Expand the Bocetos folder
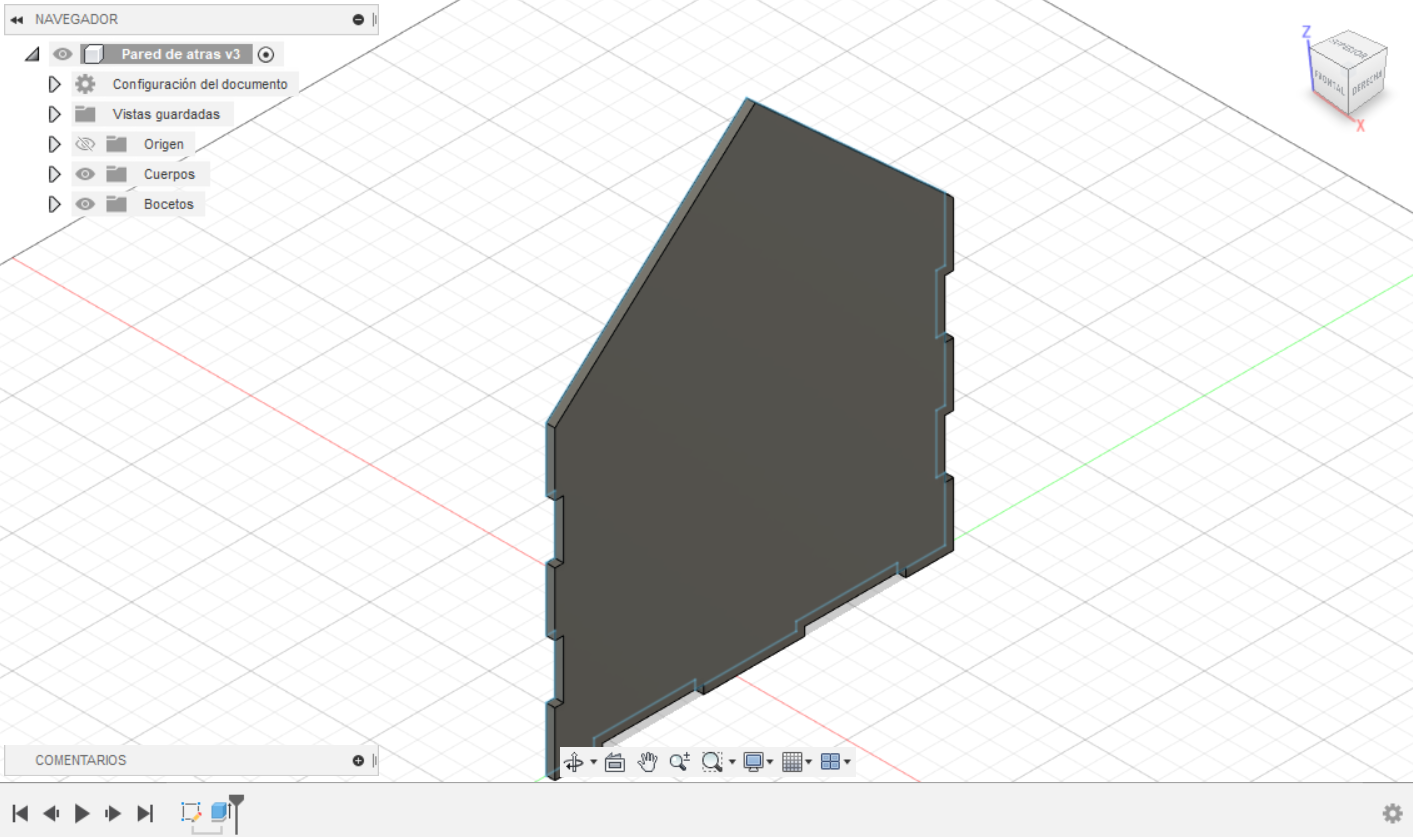The width and height of the screenshot is (1413, 837). [x=55, y=204]
